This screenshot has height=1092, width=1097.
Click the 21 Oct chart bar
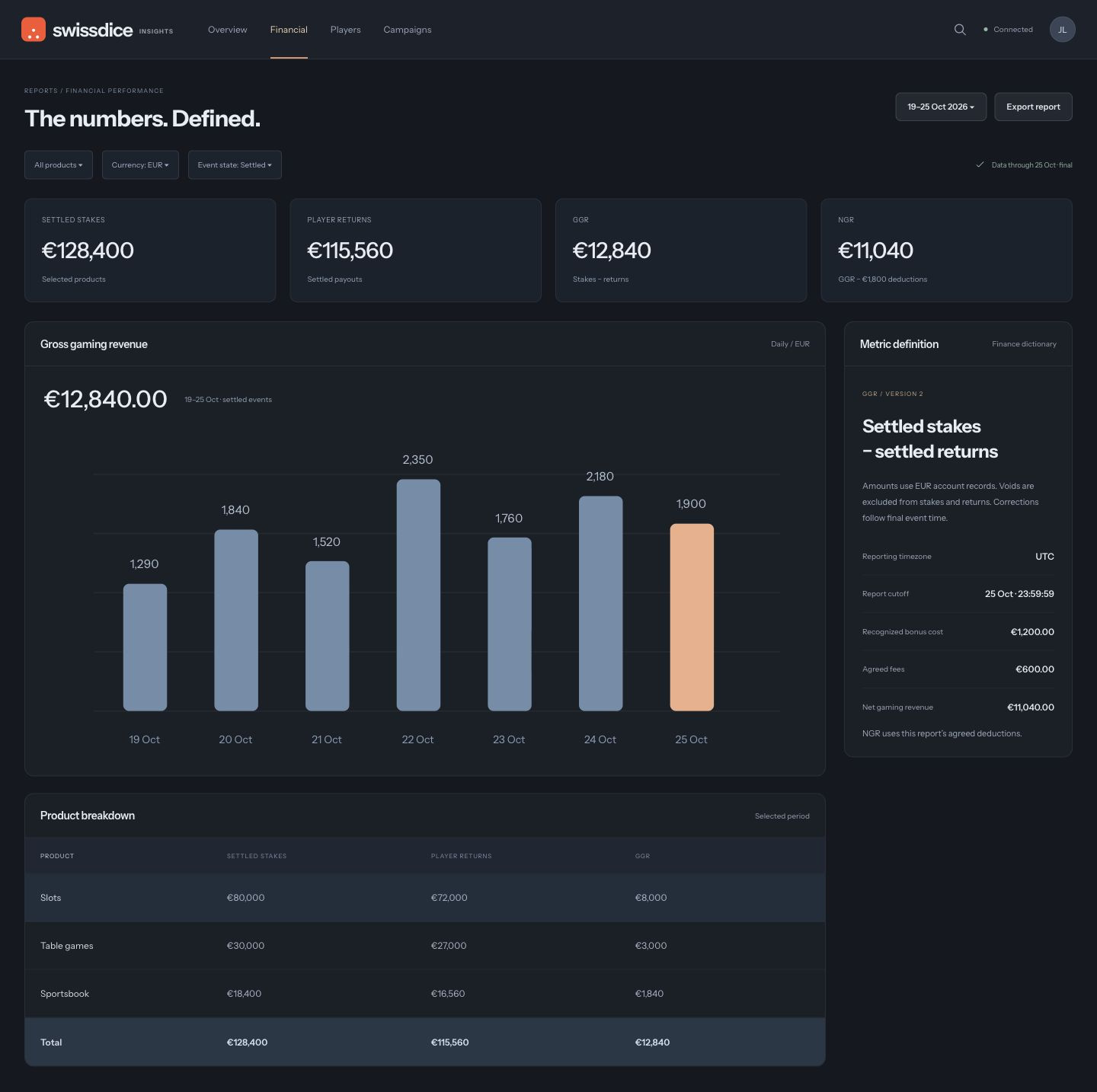[x=328, y=636]
